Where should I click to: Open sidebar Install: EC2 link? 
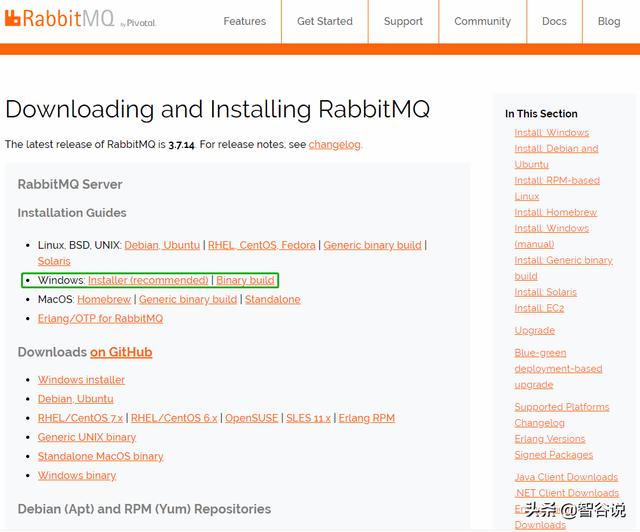[x=539, y=308]
